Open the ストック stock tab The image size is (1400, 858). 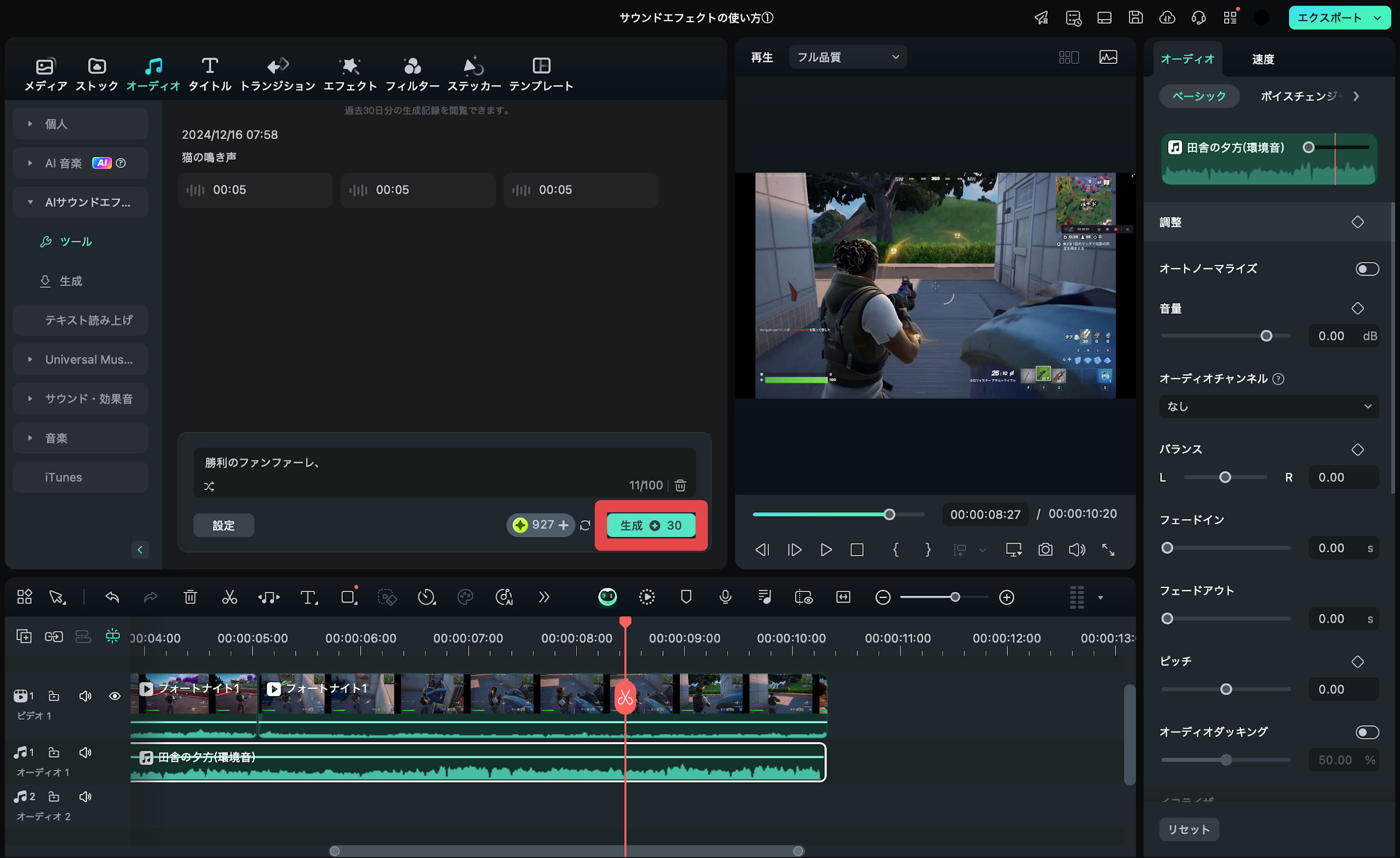96,74
